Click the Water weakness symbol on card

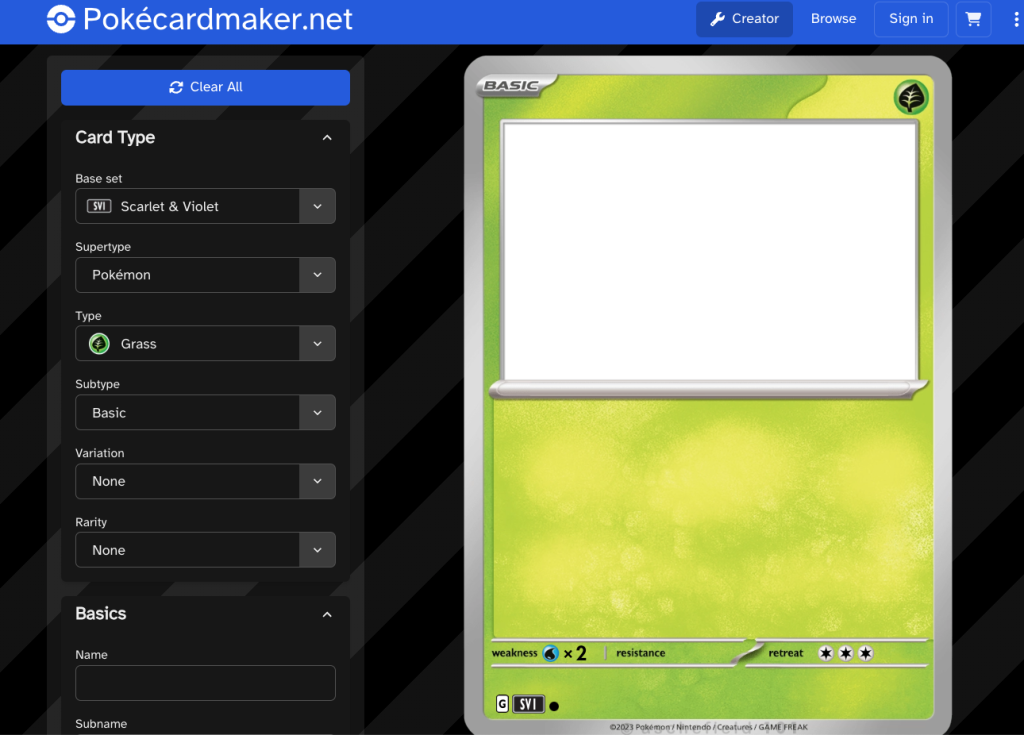pos(551,653)
